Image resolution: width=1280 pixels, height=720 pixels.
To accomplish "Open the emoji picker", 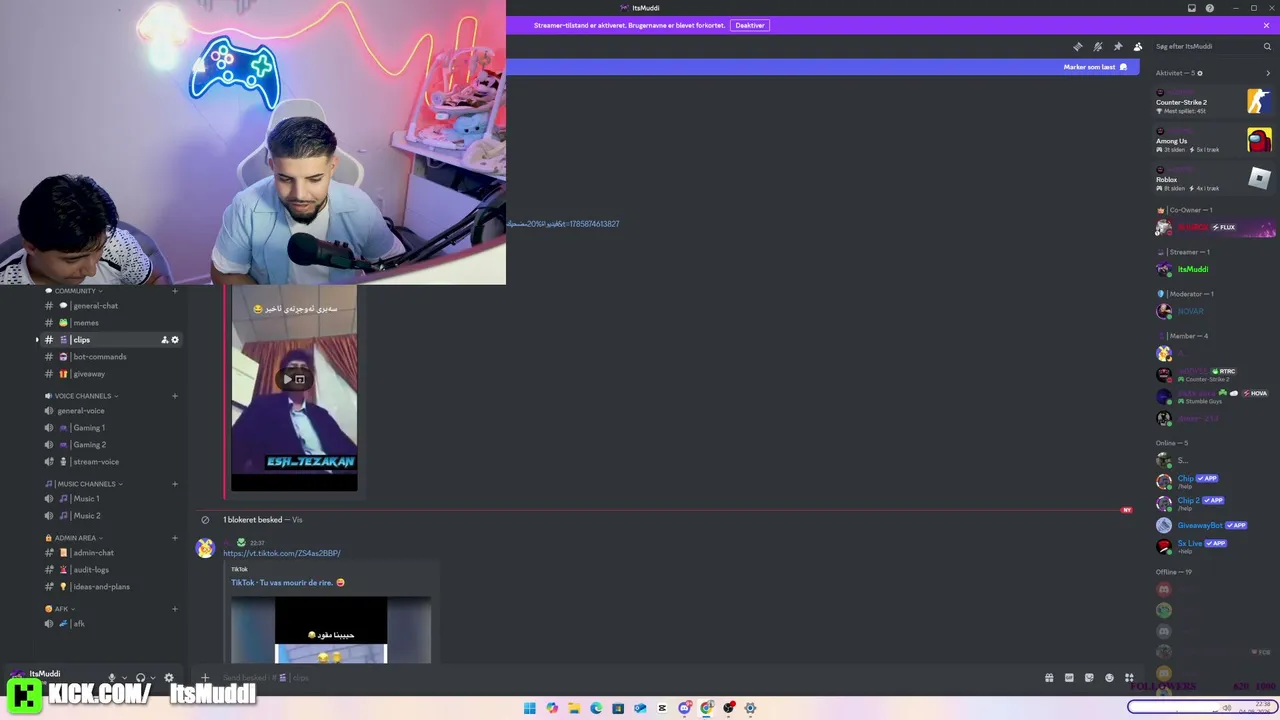I will point(1109,678).
